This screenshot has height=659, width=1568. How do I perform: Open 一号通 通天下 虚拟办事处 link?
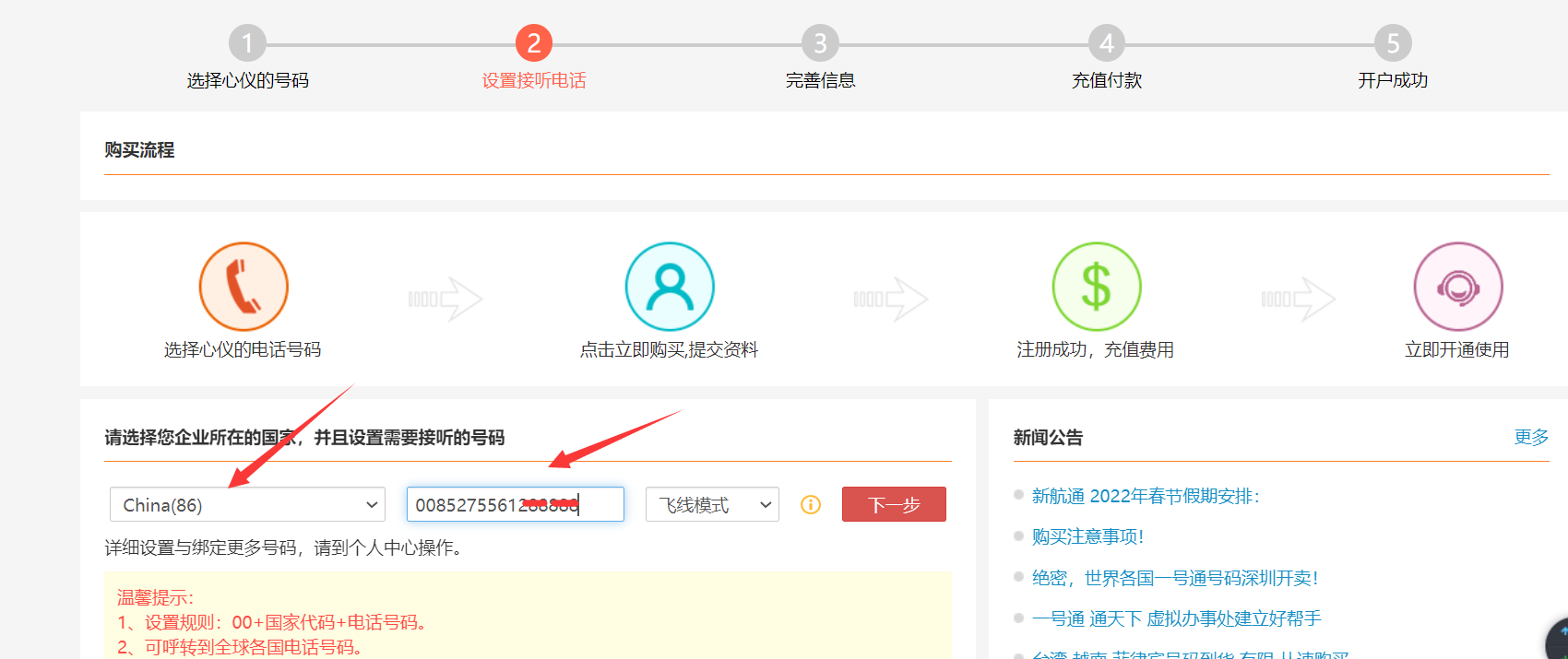click(x=1177, y=618)
